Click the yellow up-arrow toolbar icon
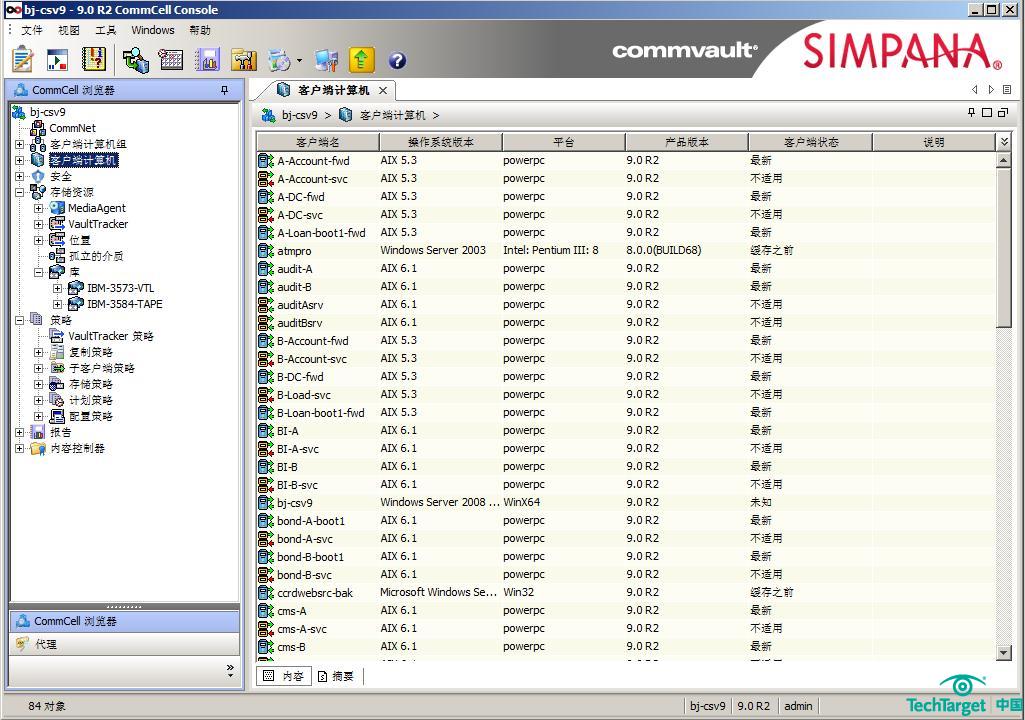This screenshot has width=1025, height=720. [361, 60]
